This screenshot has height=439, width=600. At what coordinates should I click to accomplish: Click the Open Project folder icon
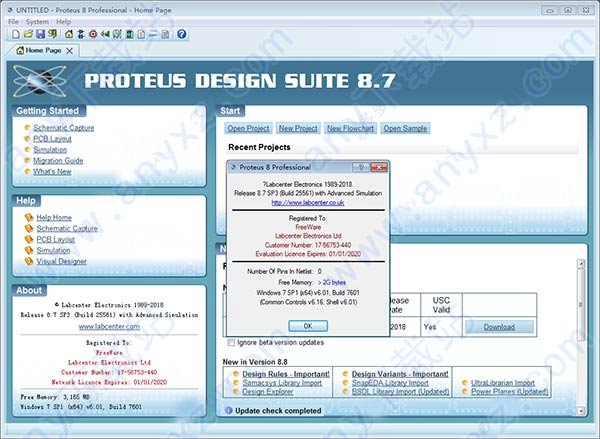point(28,34)
